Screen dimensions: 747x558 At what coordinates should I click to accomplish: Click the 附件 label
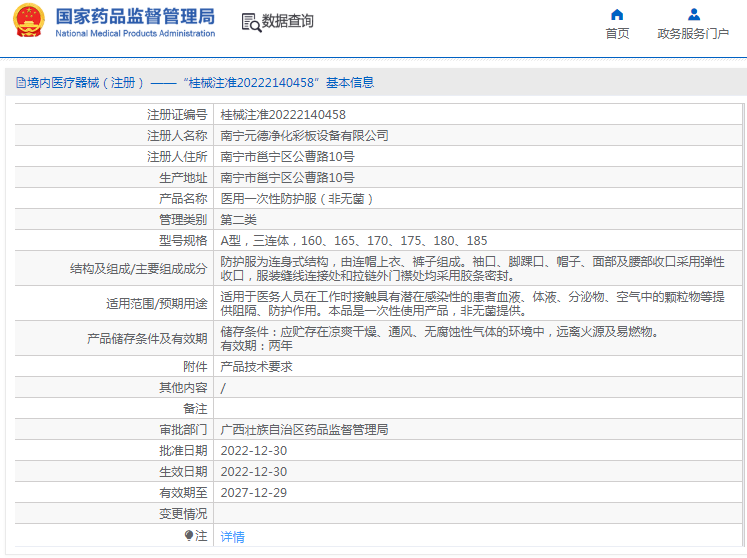click(x=195, y=367)
